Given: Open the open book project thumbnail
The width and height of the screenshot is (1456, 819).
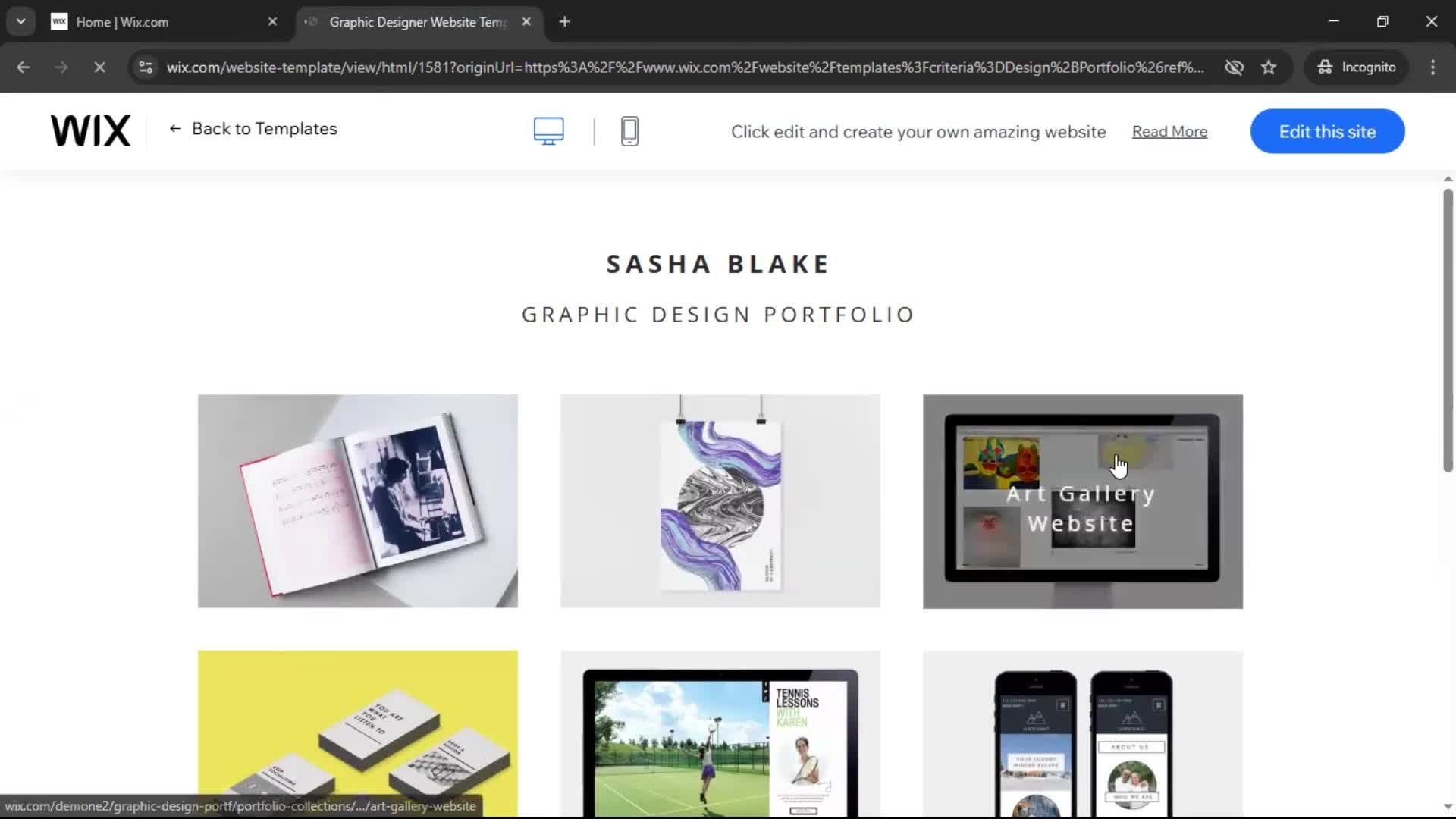Looking at the screenshot, I should coord(358,500).
